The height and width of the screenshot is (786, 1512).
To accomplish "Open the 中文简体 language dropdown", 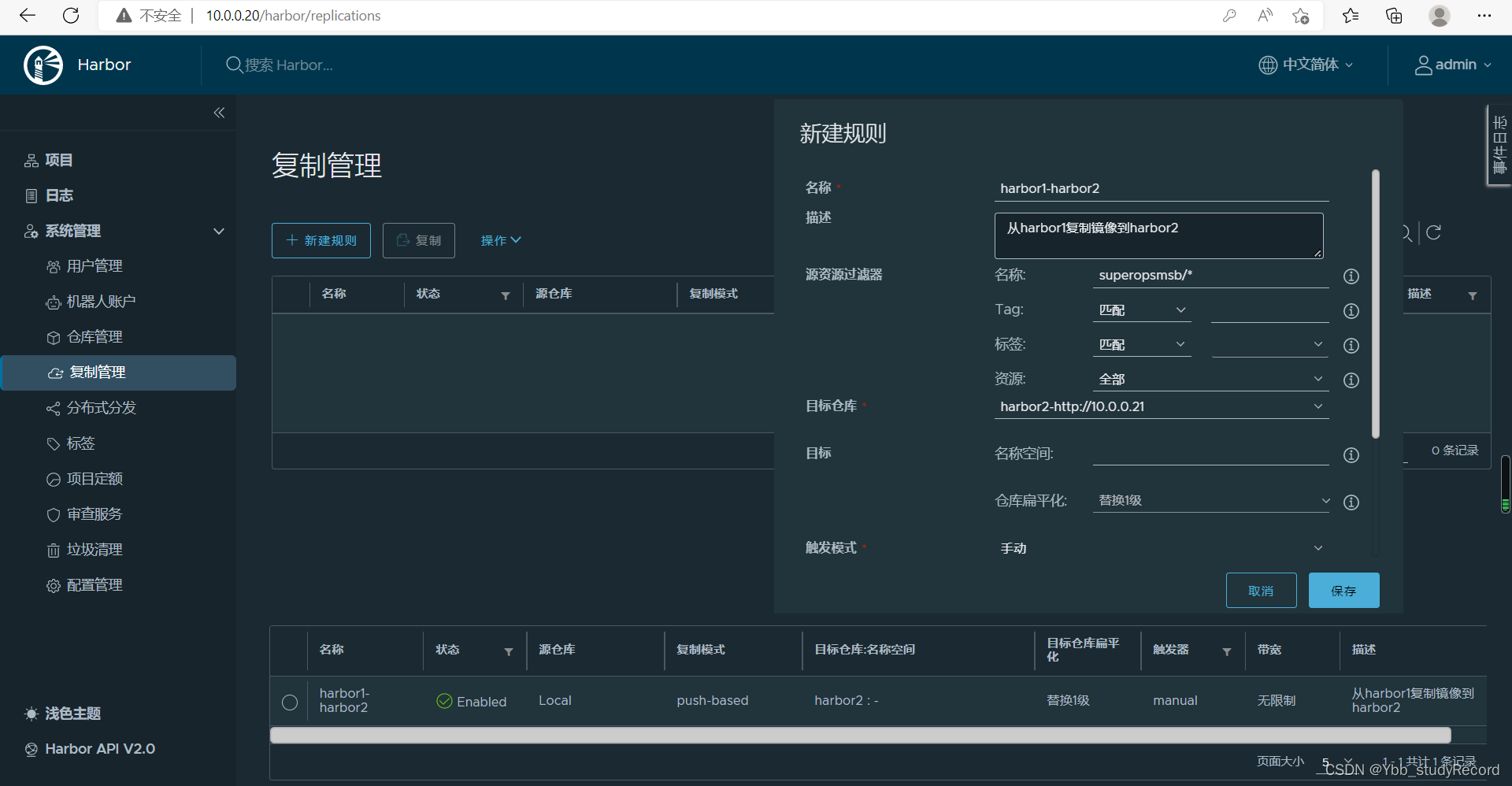I will [x=1306, y=65].
